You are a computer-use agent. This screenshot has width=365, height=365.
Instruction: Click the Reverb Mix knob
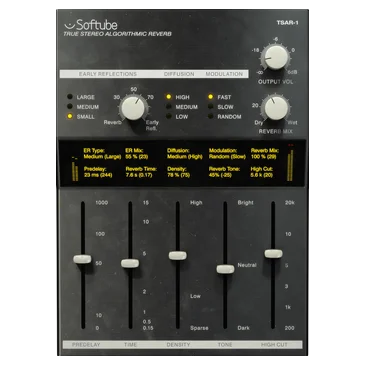276,108
